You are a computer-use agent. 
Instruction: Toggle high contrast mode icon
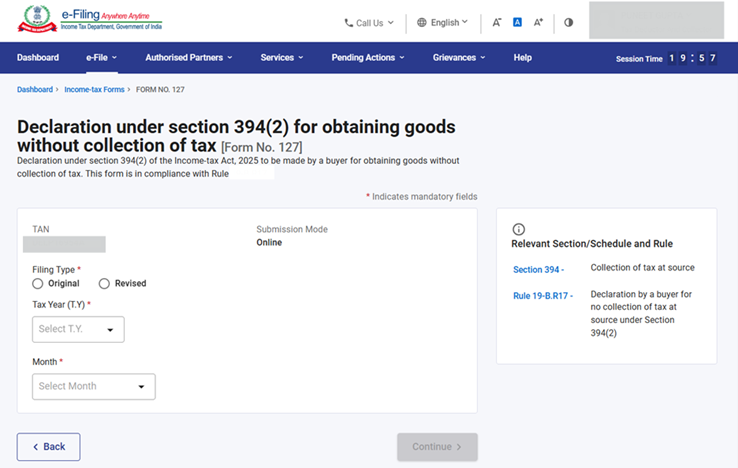coord(569,22)
